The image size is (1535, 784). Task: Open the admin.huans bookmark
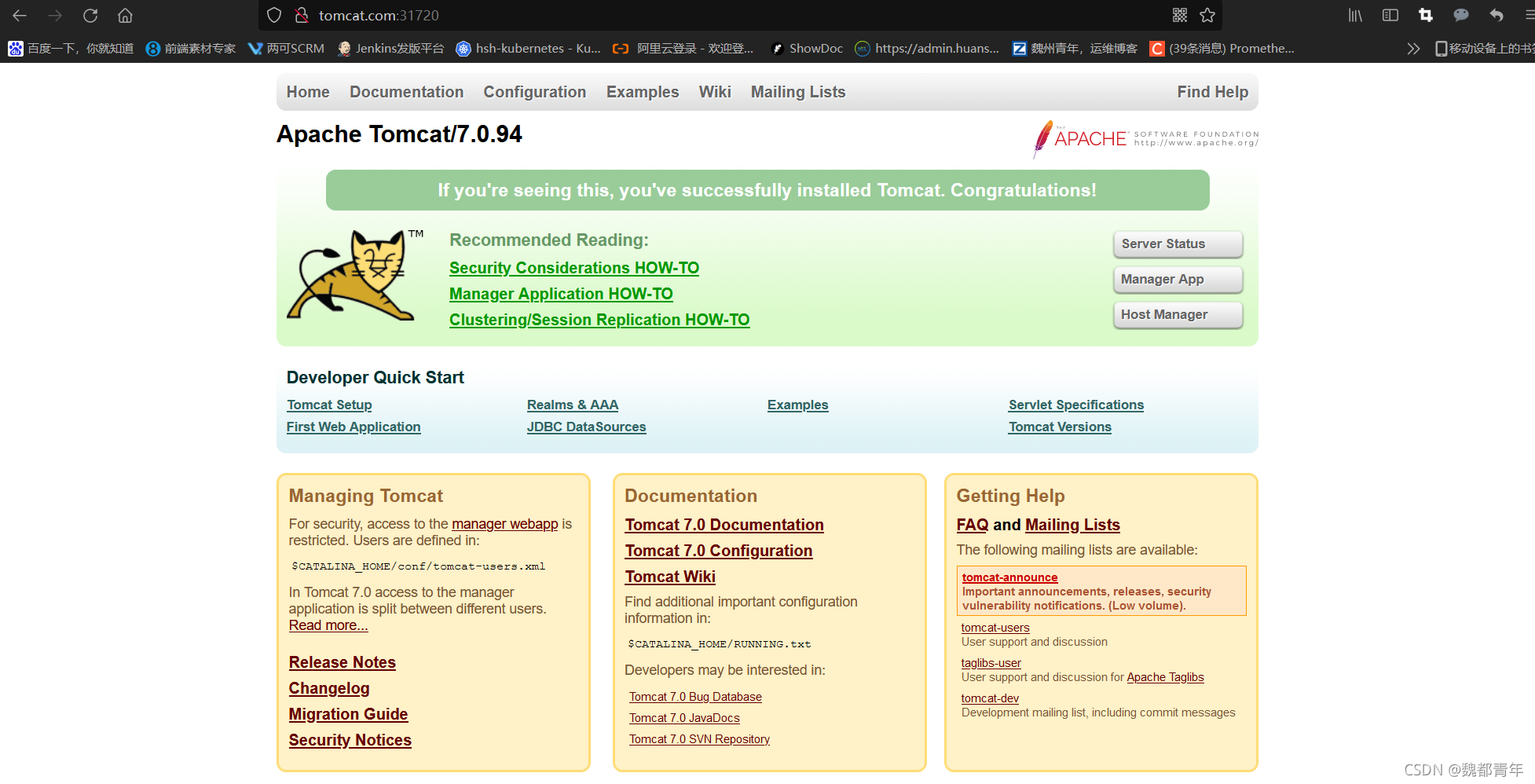pos(927,49)
